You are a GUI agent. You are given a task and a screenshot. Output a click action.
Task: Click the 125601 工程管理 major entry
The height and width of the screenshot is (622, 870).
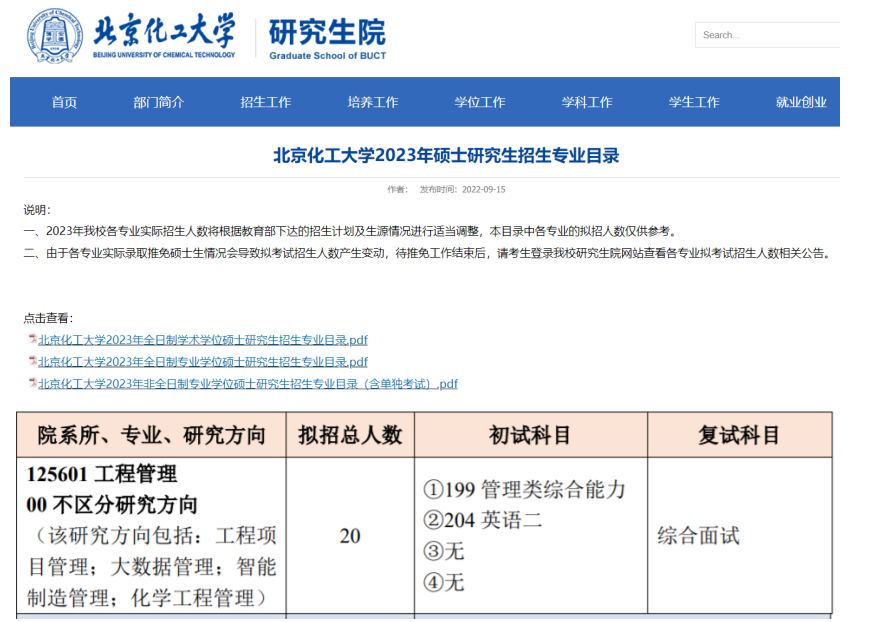102,474
